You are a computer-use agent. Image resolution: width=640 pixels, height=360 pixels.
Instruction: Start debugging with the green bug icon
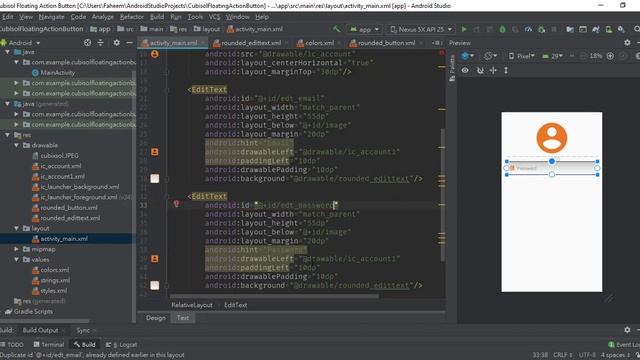pyautogui.click(x=502, y=29)
